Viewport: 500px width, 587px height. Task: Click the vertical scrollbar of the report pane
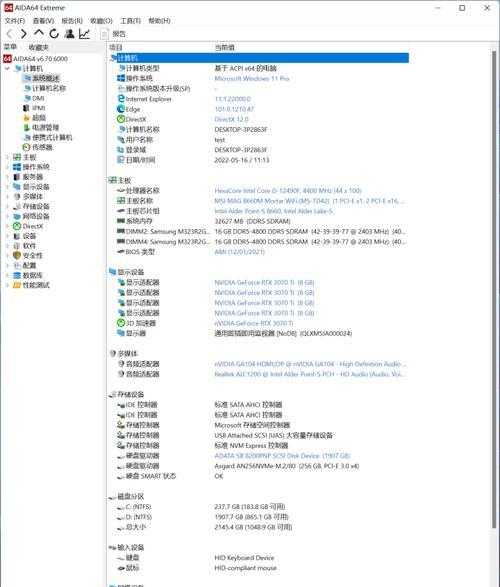point(494,290)
